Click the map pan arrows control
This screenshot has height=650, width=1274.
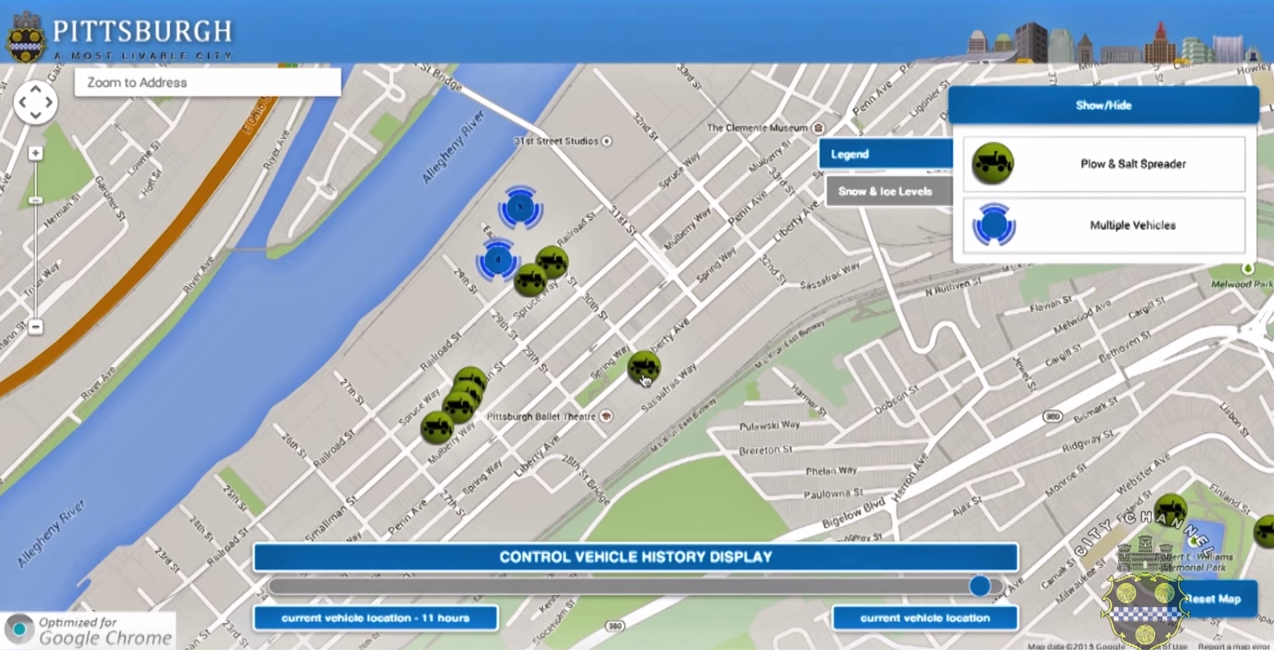(x=35, y=102)
